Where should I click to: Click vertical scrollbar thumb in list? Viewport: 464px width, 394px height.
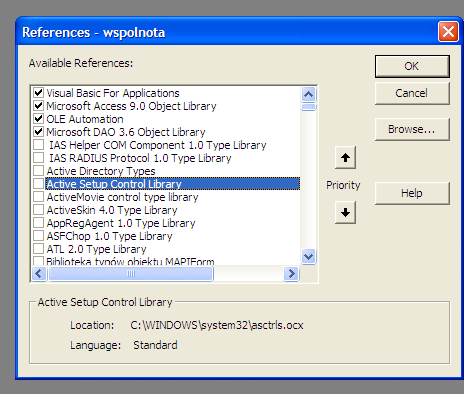[x=309, y=107]
